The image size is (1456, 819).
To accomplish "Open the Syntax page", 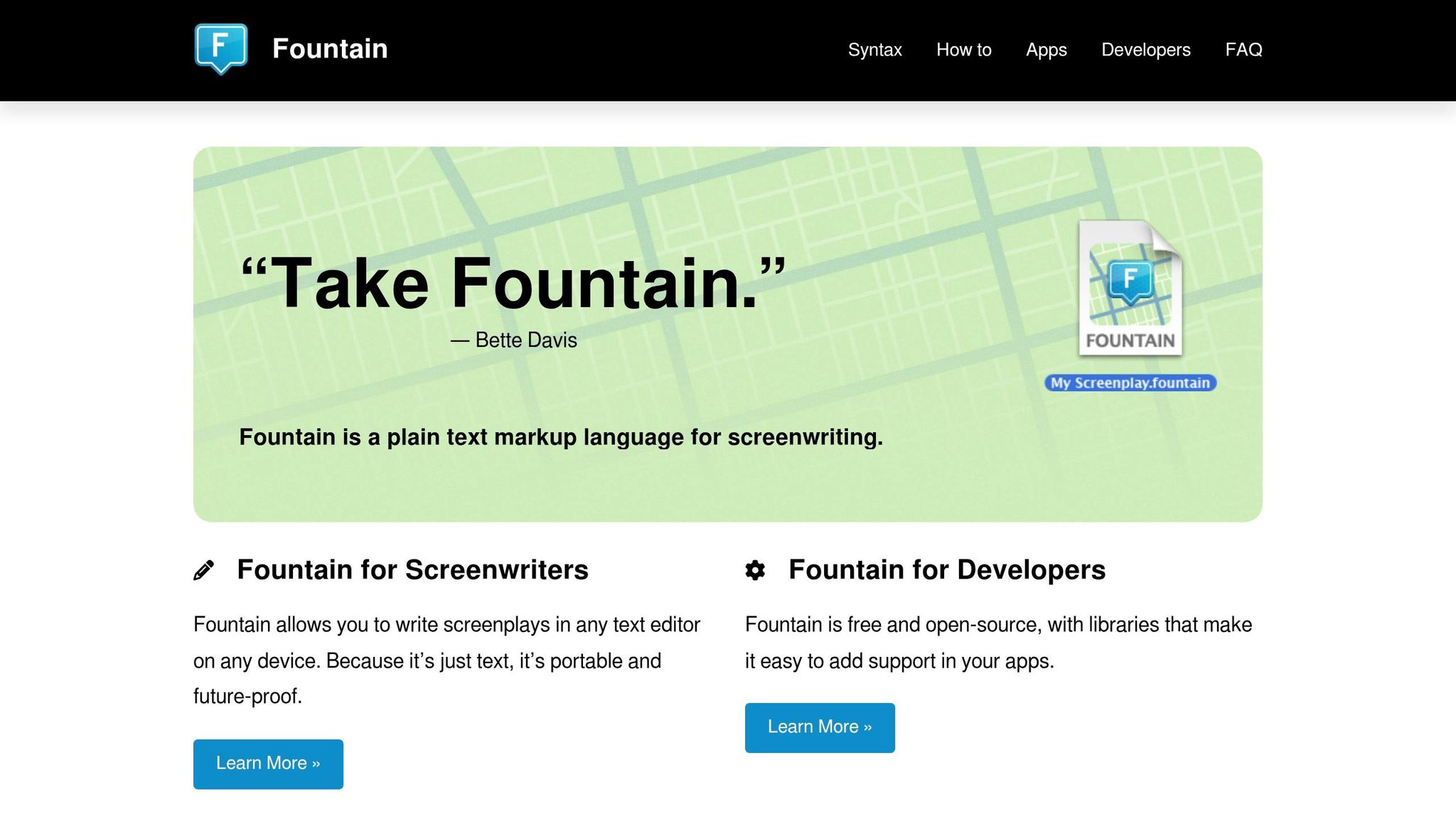I will pyautogui.click(x=874, y=50).
